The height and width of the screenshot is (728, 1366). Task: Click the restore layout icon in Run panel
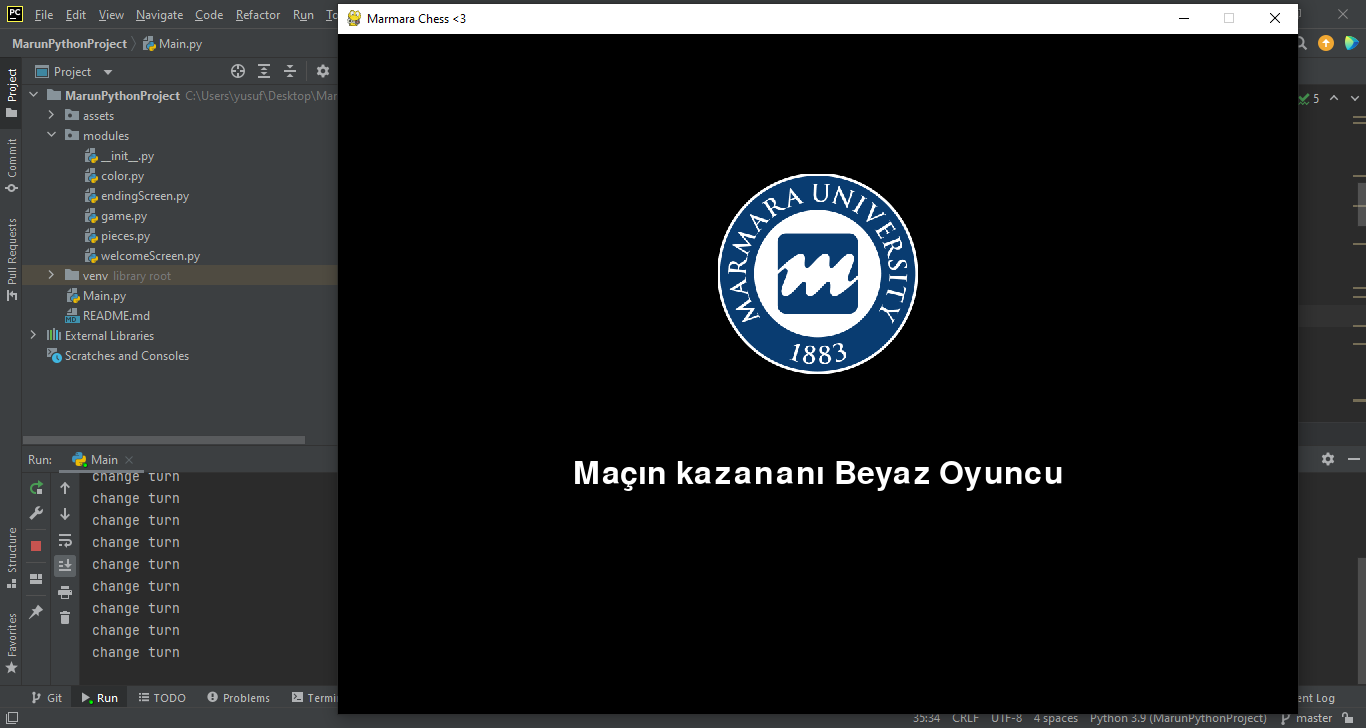click(36, 579)
